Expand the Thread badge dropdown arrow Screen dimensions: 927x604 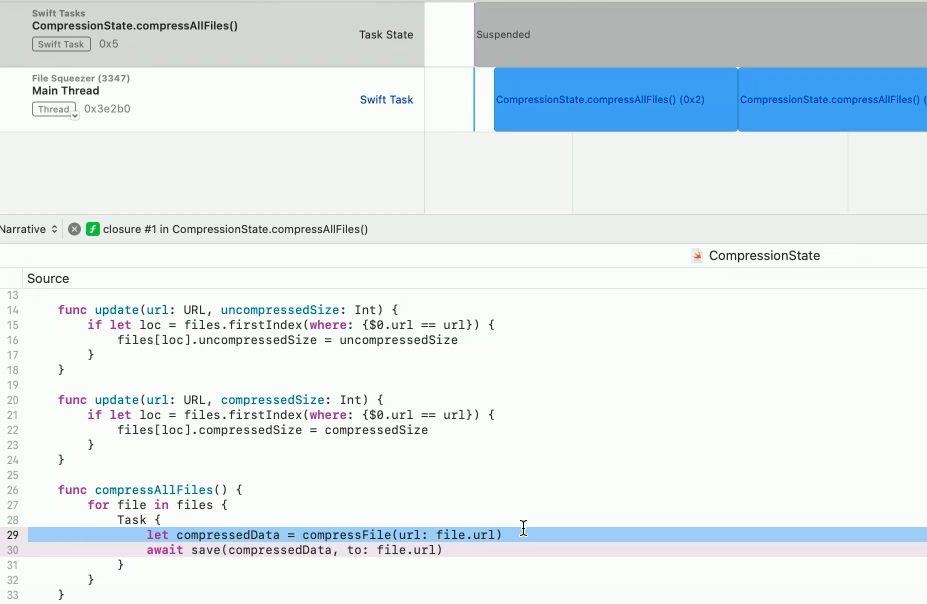(75, 116)
